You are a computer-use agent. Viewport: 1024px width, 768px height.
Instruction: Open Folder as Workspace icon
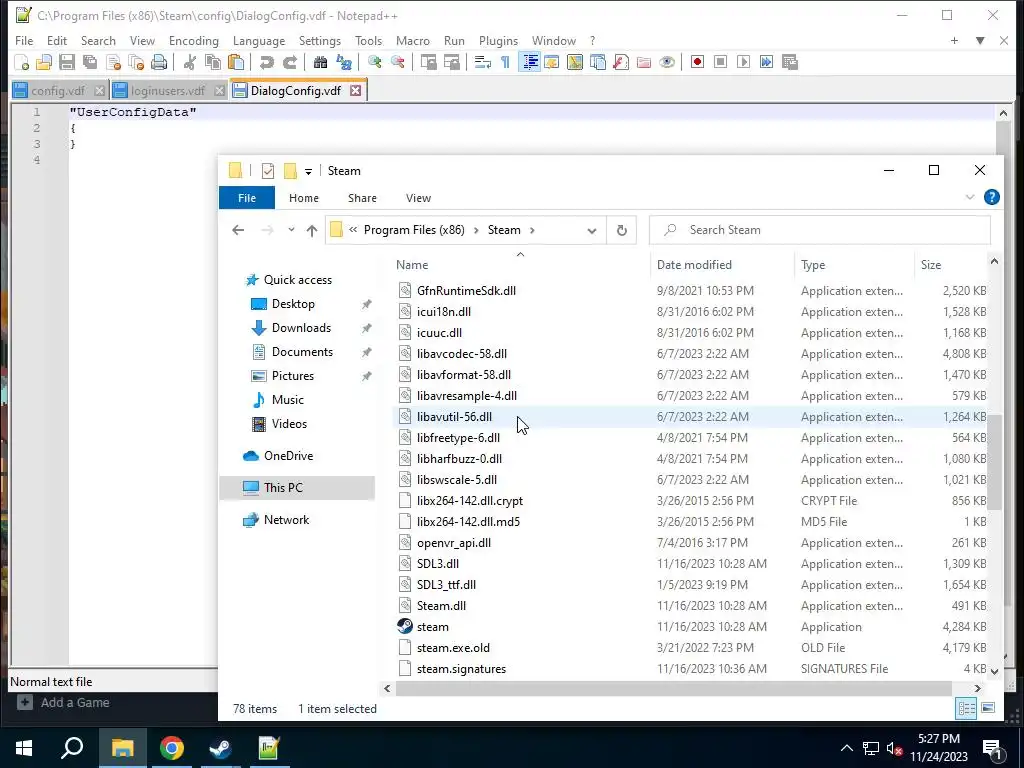tap(644, 62)
